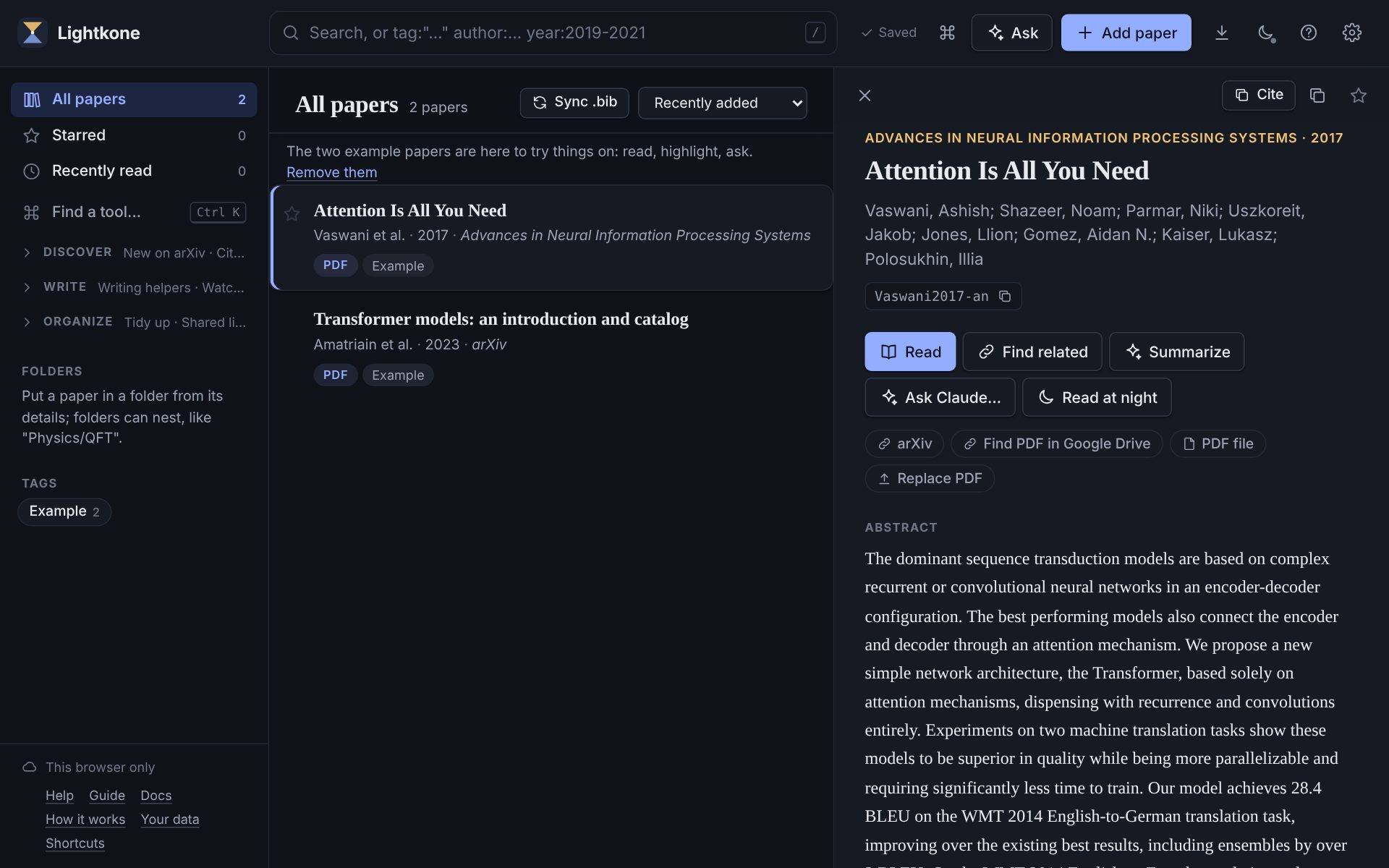Focus the search input field
The width and height of the screenshot is (1389, 868).
(553, 33)
